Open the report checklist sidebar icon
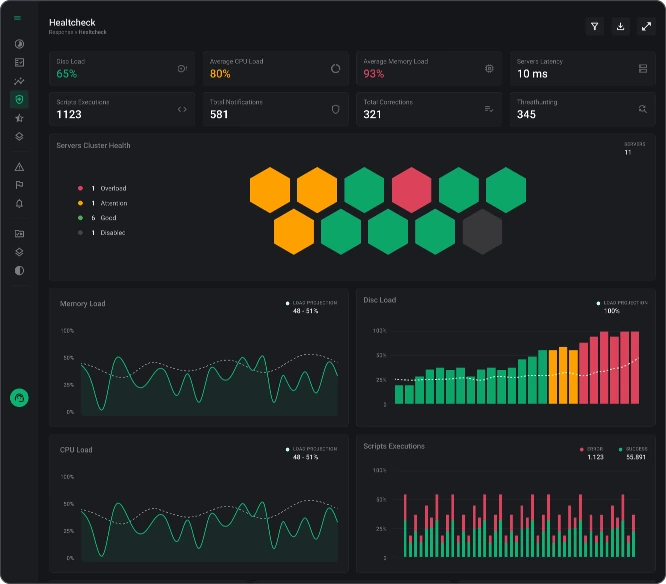 [x=19, y=62]
